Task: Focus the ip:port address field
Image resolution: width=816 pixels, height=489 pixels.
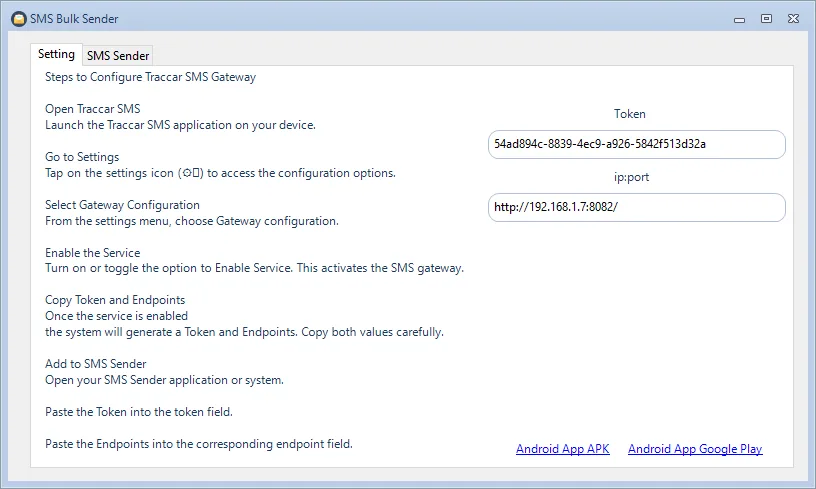Action: click(636, 208)
